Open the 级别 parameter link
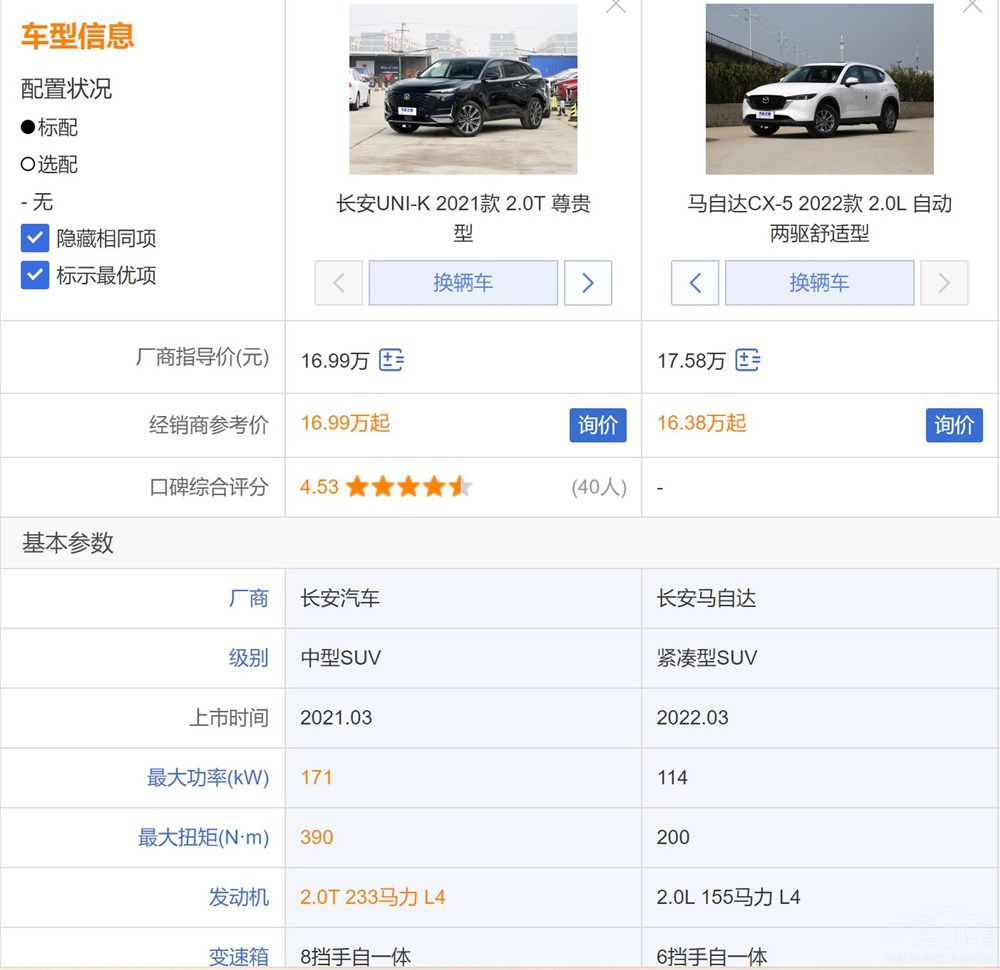Viewport: 1000px width, 970px height. click(249, 658)
